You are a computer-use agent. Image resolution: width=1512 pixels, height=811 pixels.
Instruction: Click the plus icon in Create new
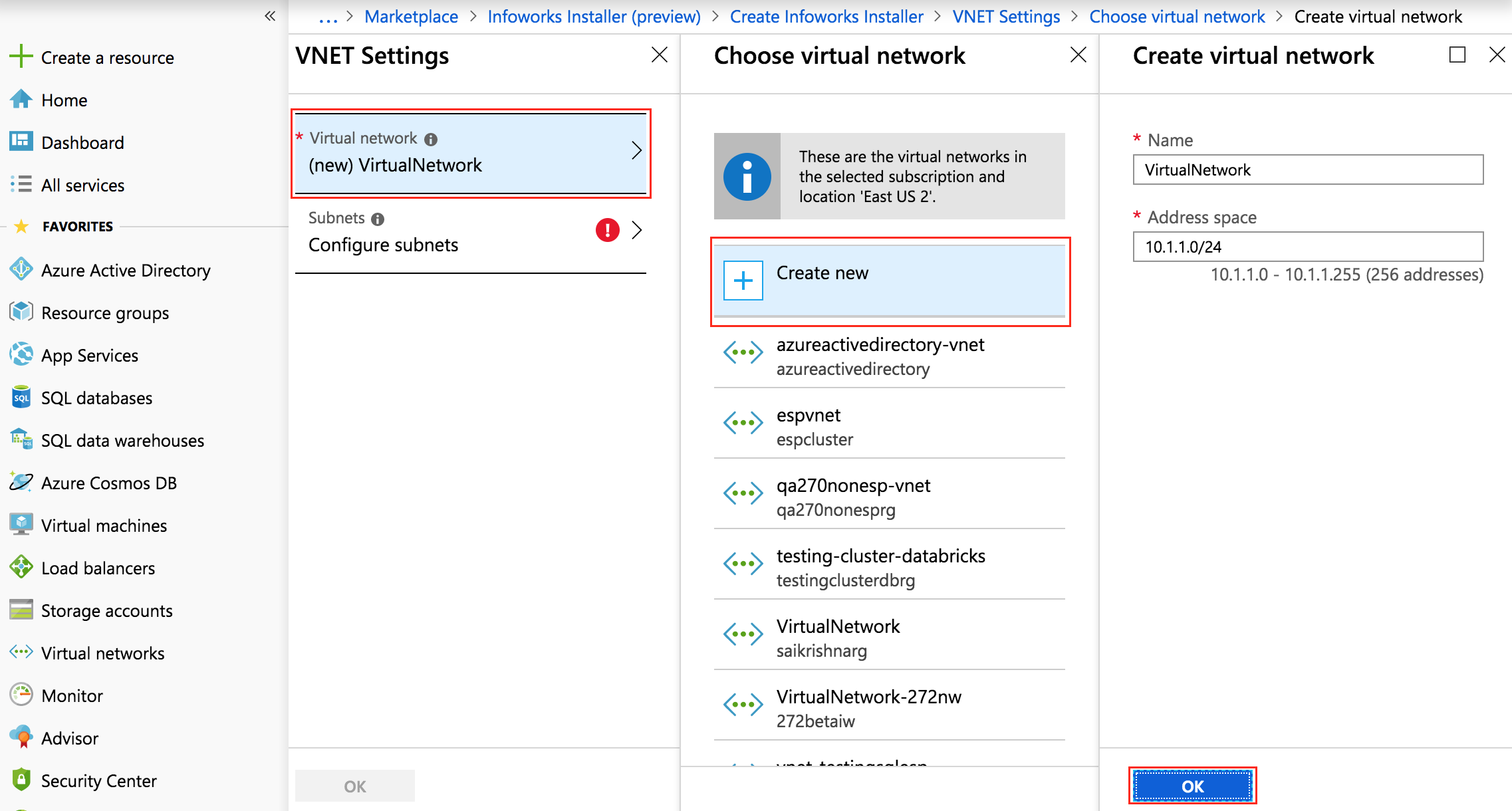click(743, 281)
